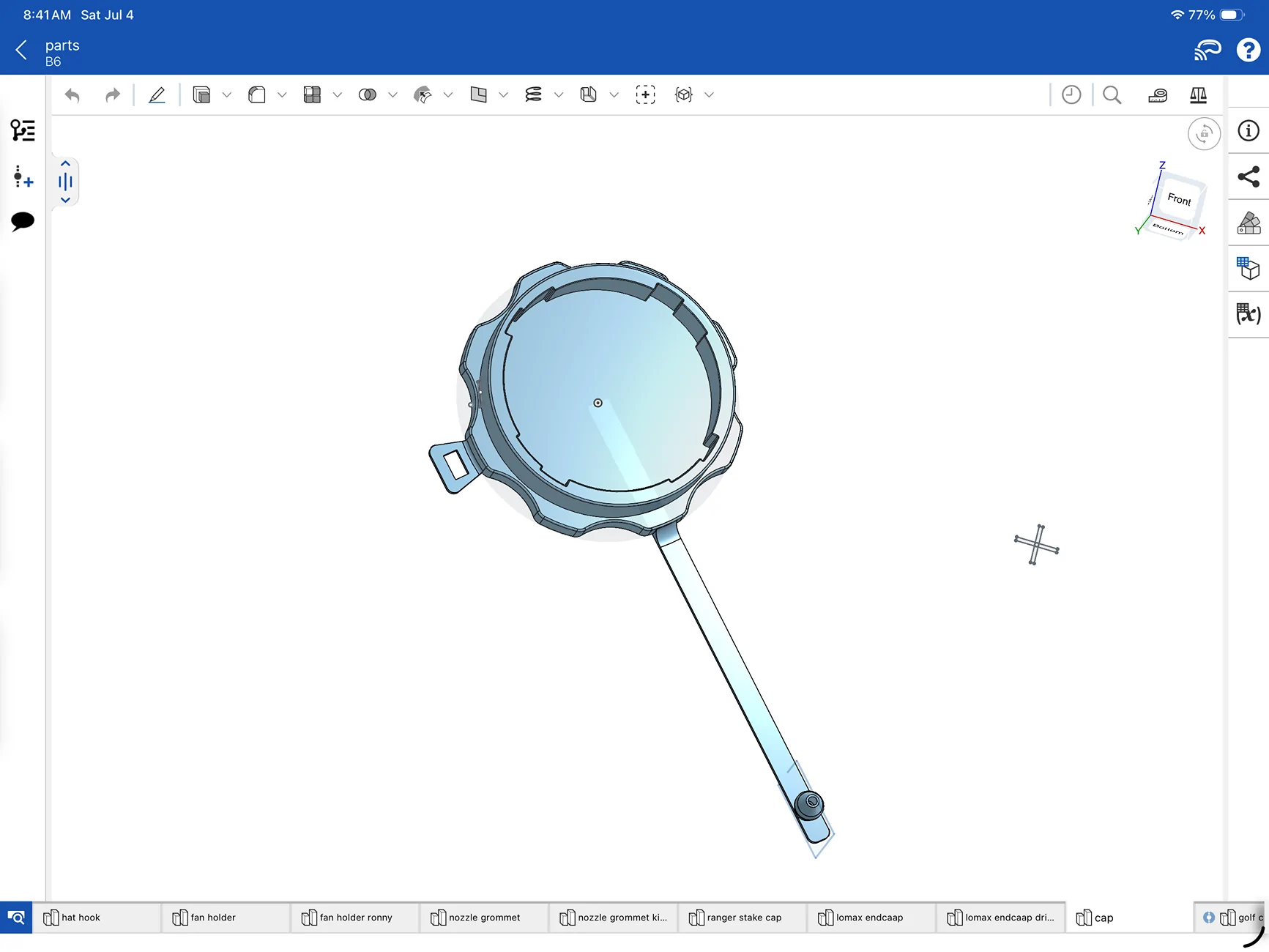Click the Front face of view cube
Image resolution: width=1269 pixels, height=952 pixels.
[x=1179, y=198]
